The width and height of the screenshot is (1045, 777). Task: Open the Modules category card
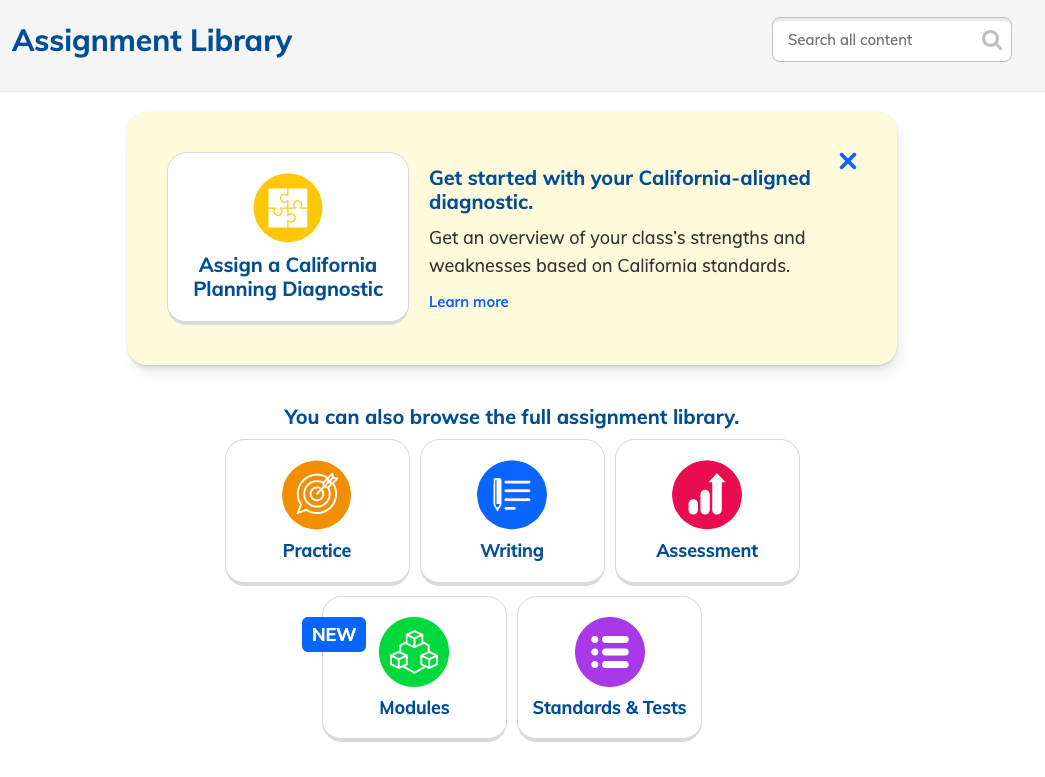coord(414,668)
